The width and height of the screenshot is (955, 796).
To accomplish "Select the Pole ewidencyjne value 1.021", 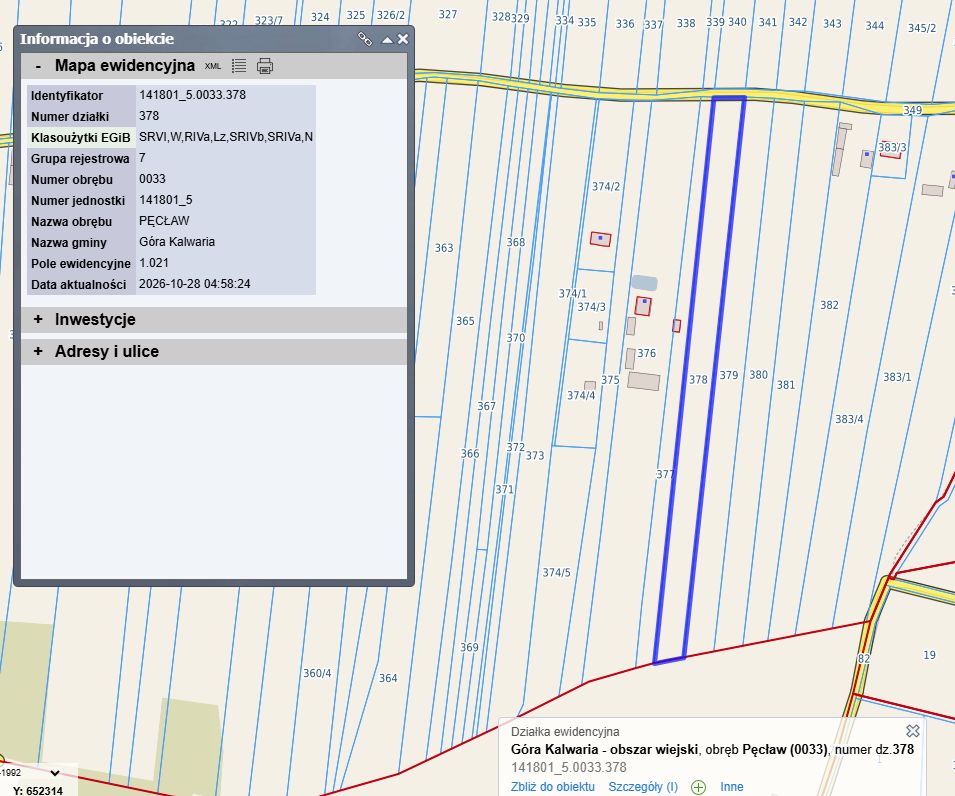I will click(x=153, y=263).
